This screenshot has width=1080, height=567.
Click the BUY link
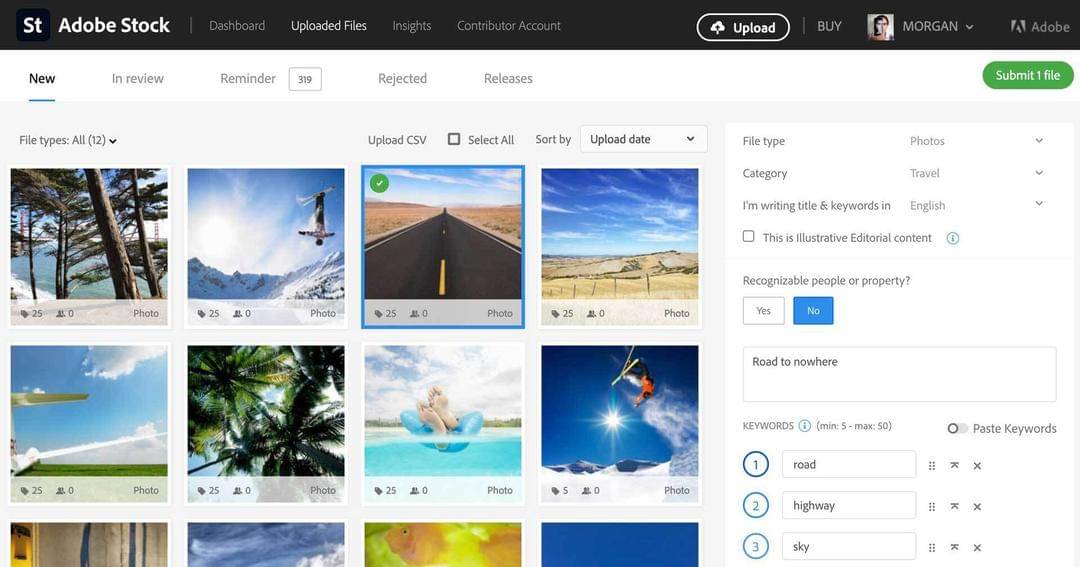pos(829,26)
